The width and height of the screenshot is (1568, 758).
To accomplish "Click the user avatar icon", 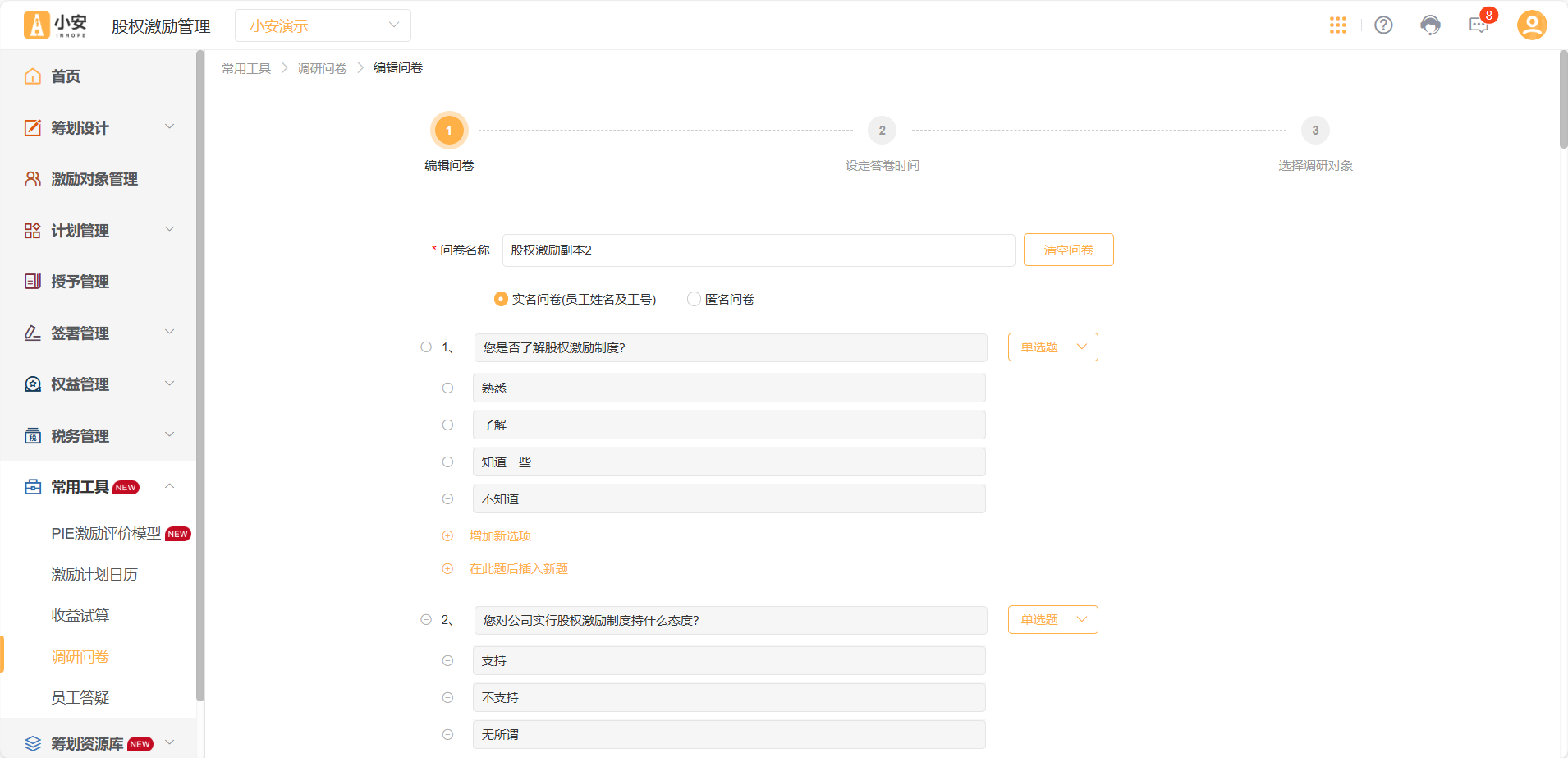I will click(x=1532, y=25).
